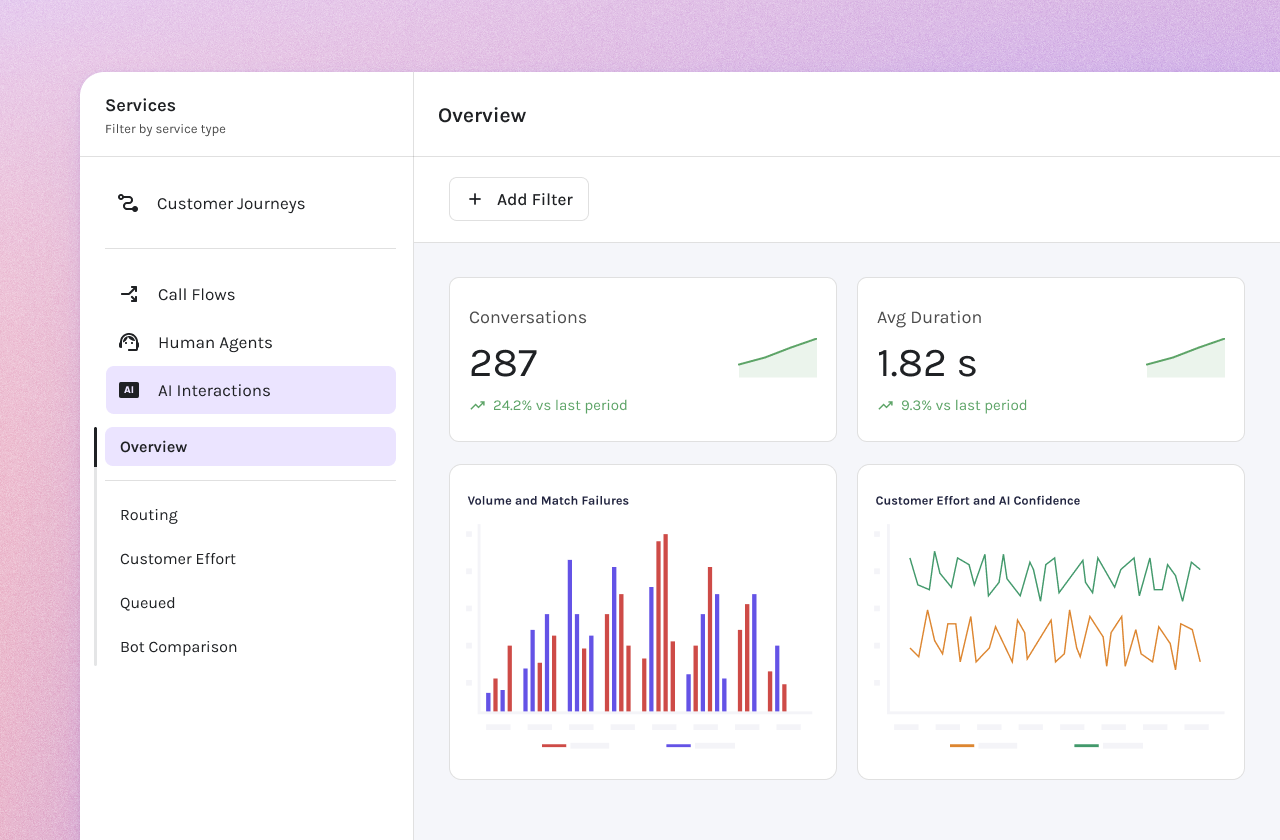Click the Avg Duration card label
This screenshot has height=840, width=1280.
tap(929, 317)
